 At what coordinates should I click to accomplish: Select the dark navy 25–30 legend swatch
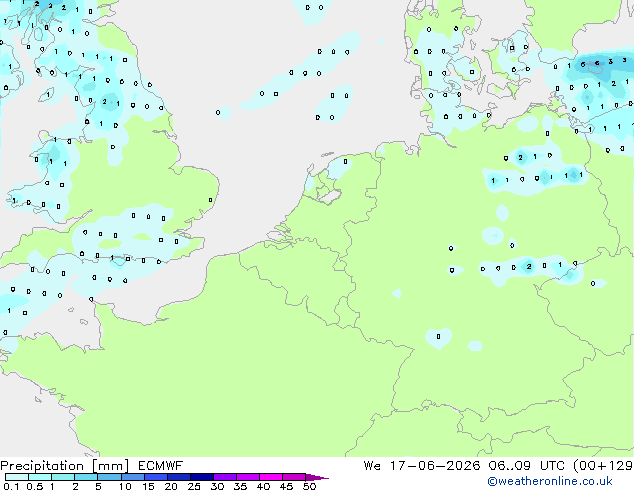point(202,477)
